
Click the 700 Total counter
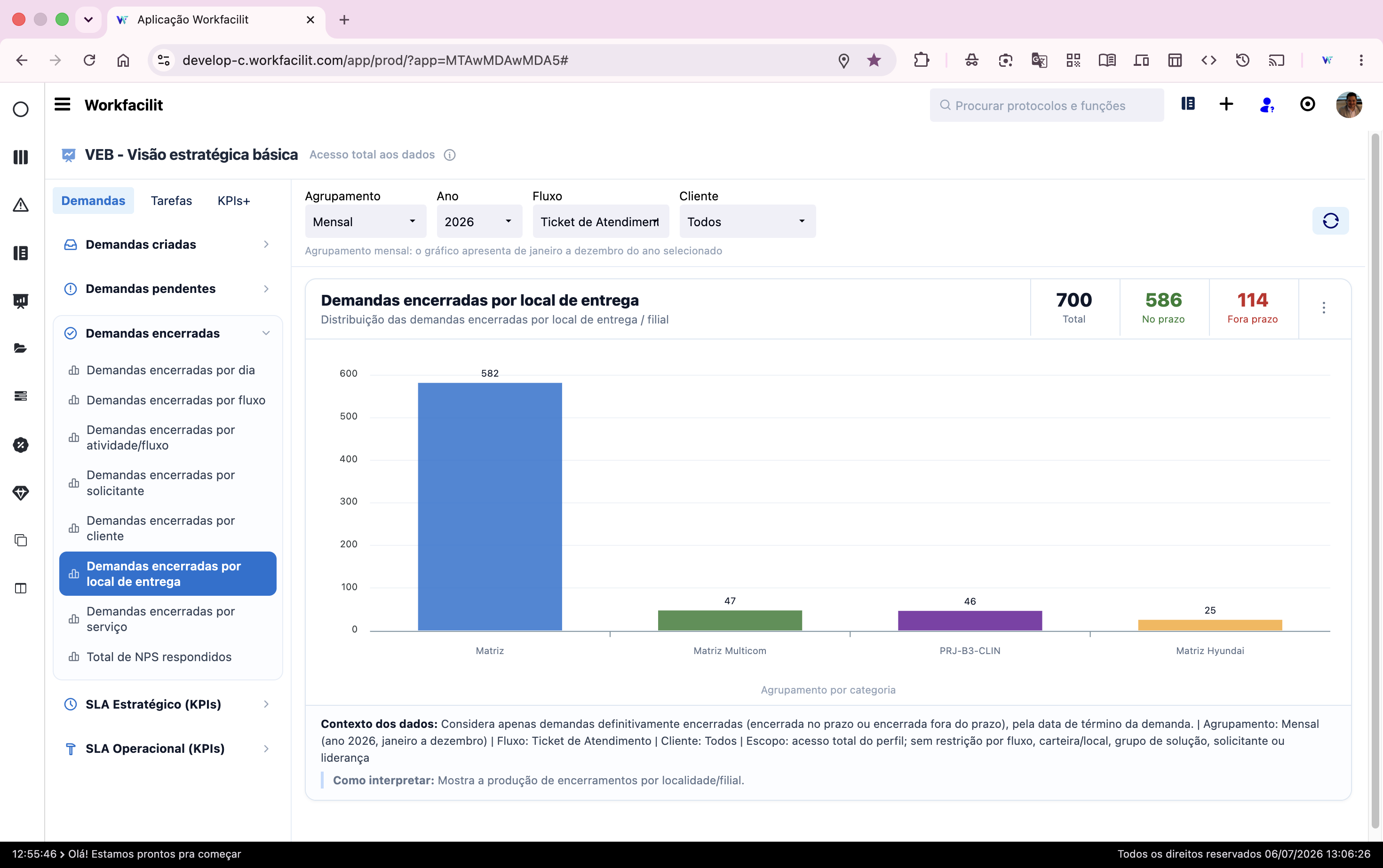click(x=1074, y=308)
